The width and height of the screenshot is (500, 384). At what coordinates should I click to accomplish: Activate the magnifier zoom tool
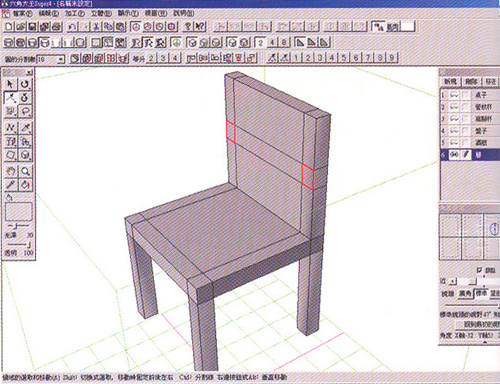pos(25,171)
